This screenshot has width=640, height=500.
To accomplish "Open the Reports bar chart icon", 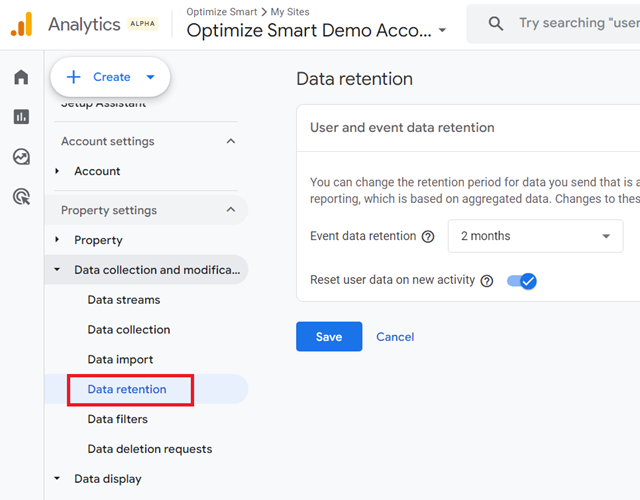I will click(21, 117).
